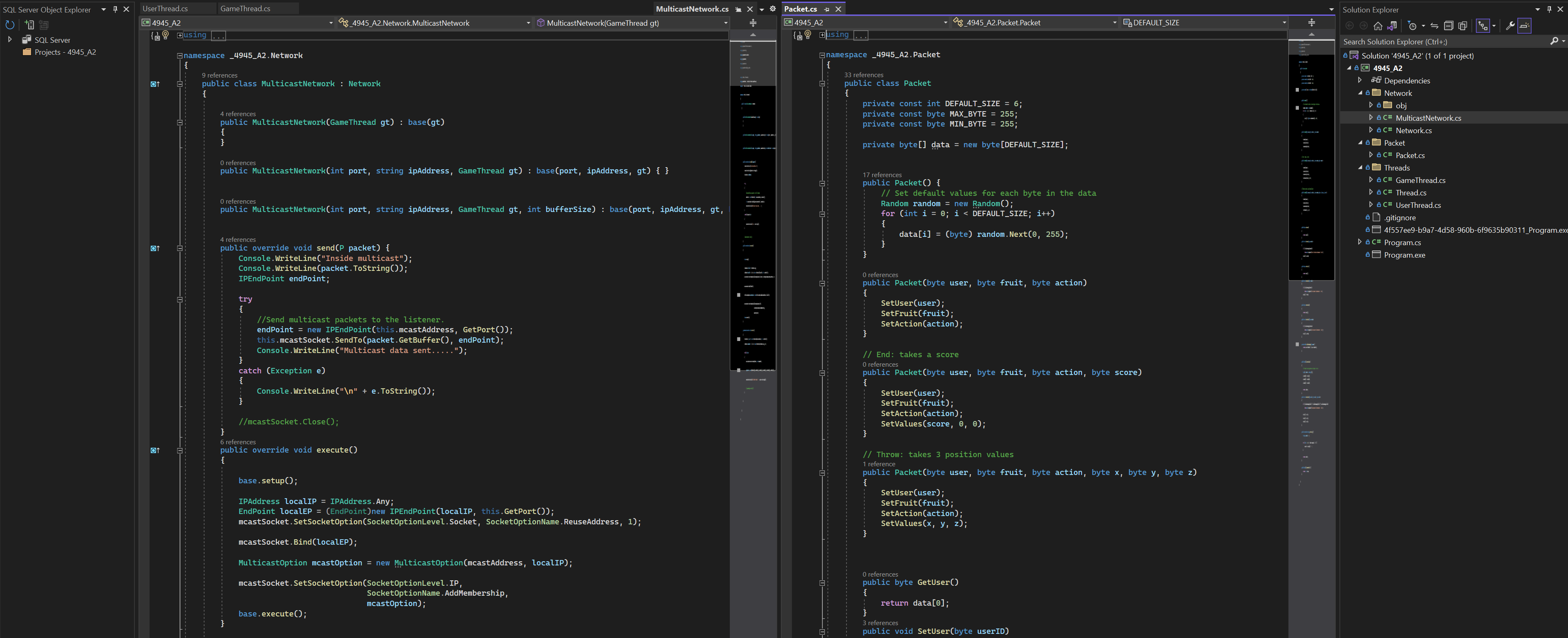Screen dimensions: 1568x638
Task: Refresh the SQL Server Object Explorer
Action: [x=10, y=25]
